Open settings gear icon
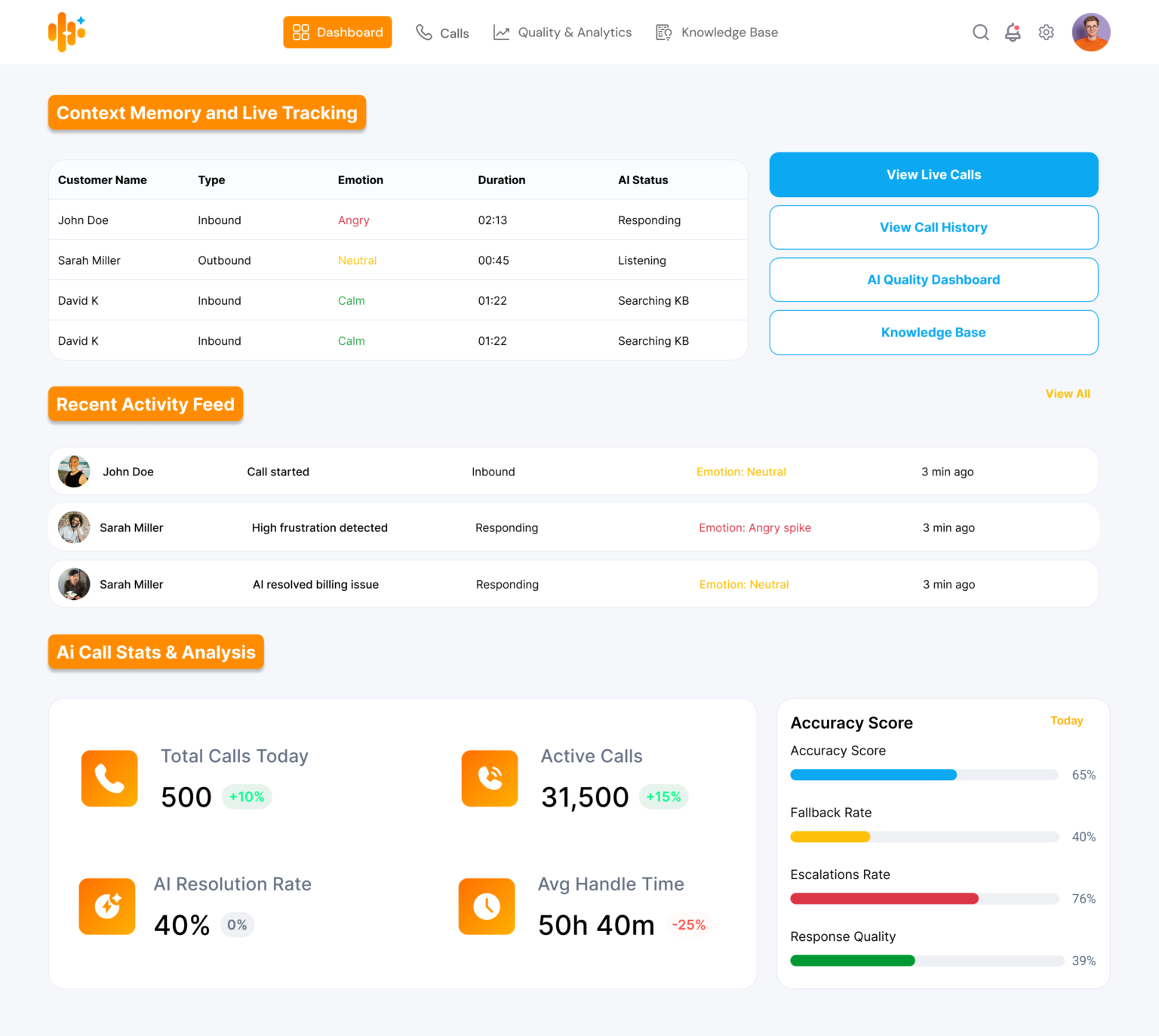 click(x=1046, y=32)
